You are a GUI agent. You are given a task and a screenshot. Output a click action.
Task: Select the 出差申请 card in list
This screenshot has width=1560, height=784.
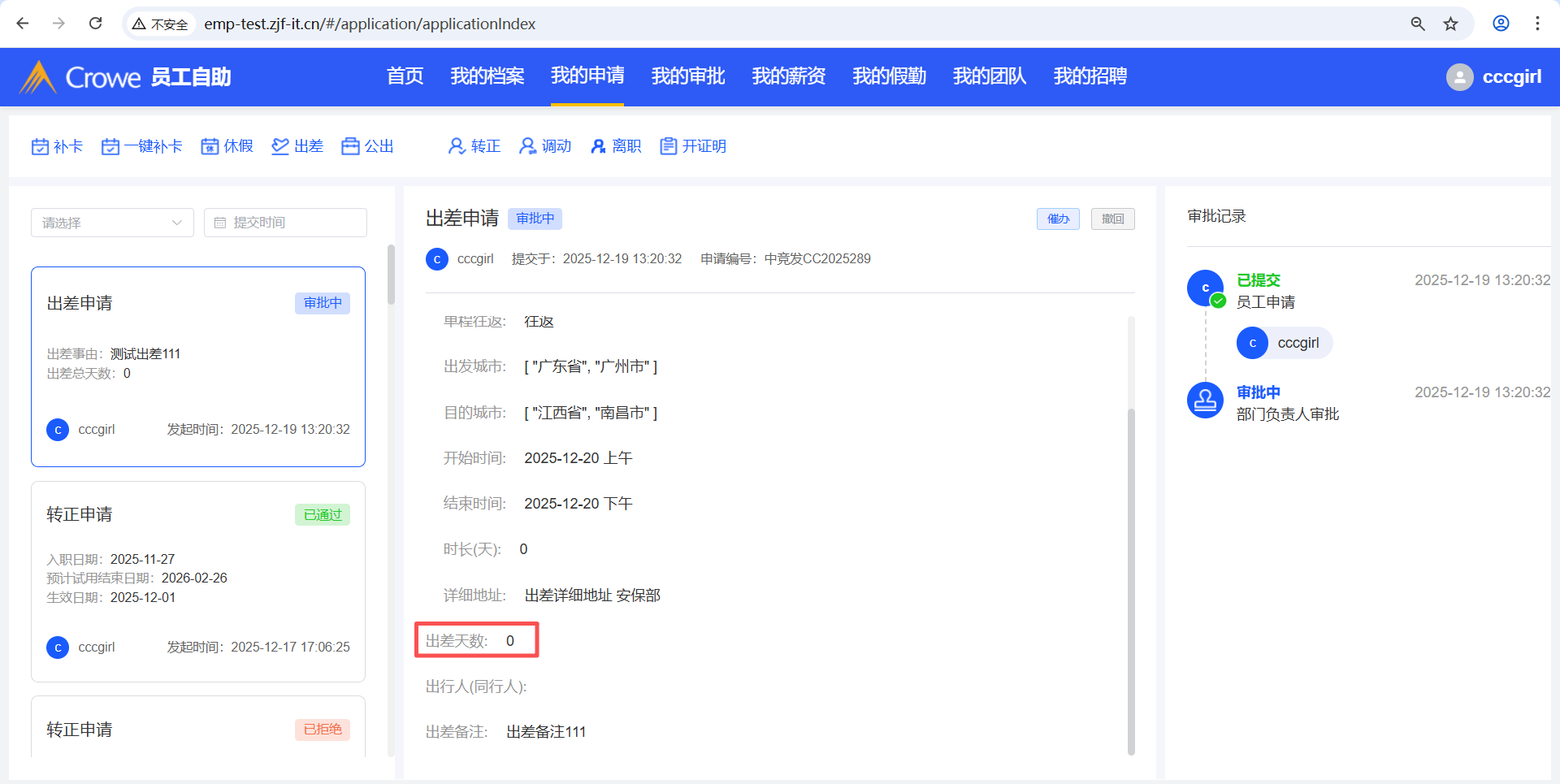point(198,366)
